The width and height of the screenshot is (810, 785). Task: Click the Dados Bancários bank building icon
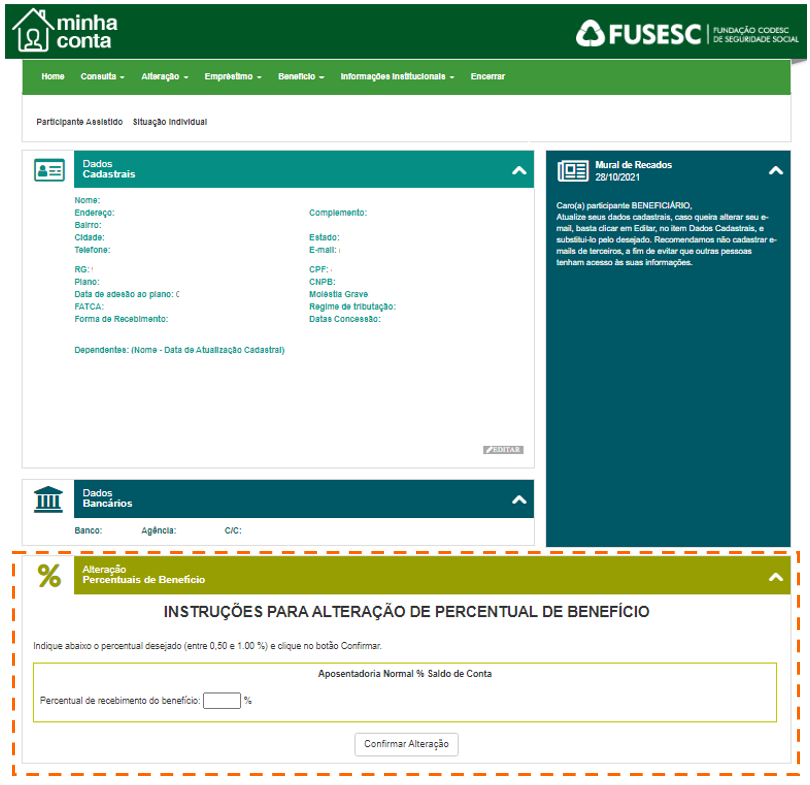point(48,499)
